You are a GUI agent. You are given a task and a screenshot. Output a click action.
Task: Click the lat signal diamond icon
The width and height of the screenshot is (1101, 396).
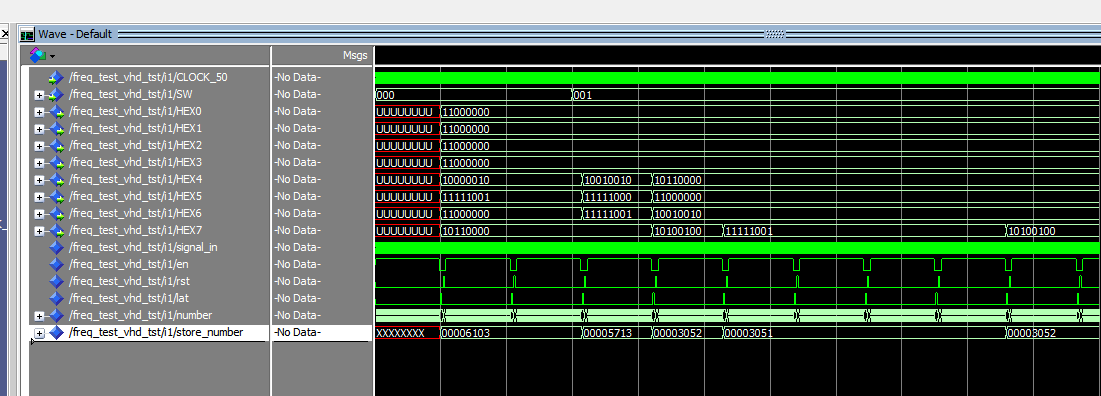point(57,298)
